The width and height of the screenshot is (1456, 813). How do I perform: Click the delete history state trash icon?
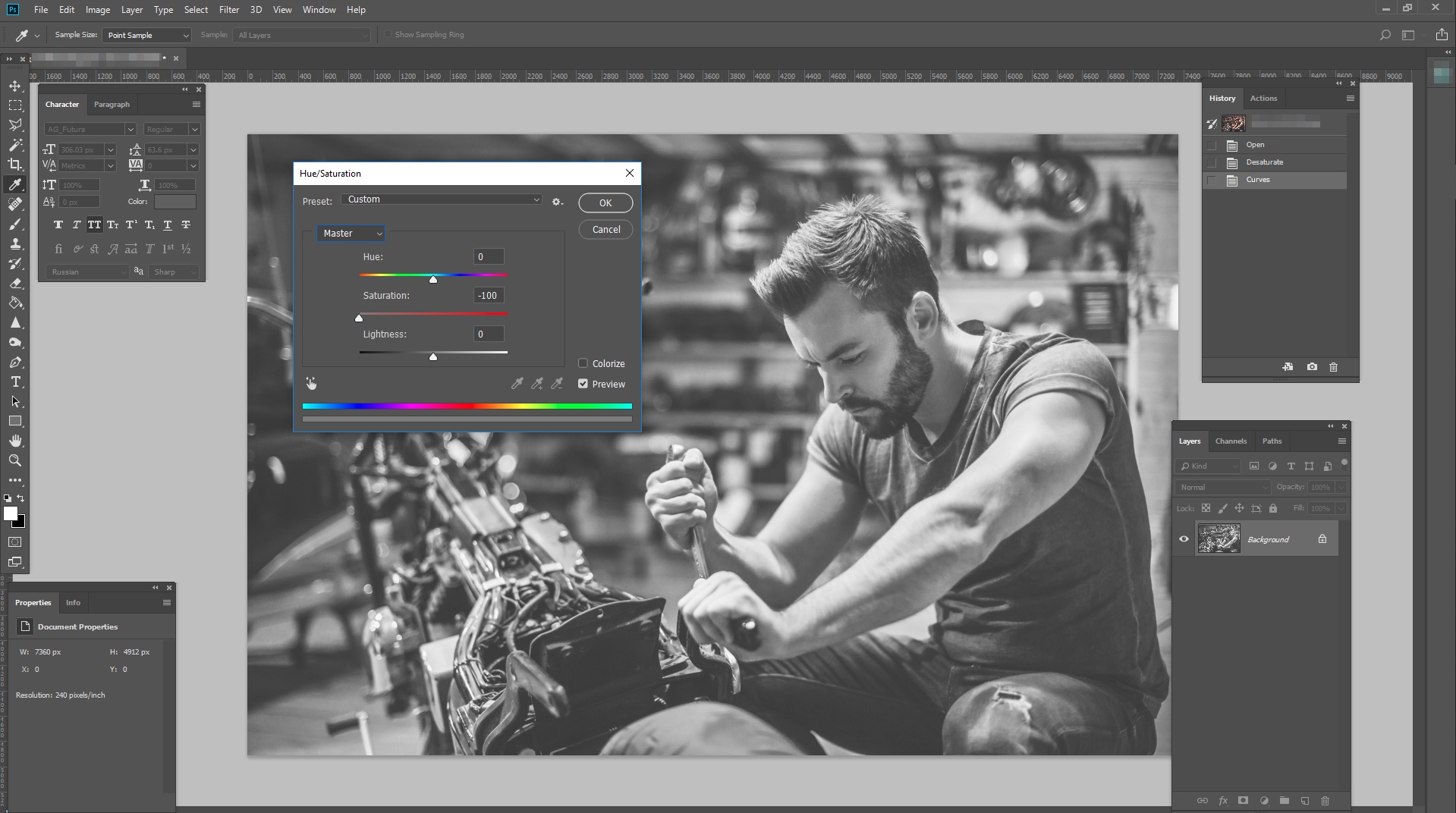pyautogui.click(x=1333, y=367)
